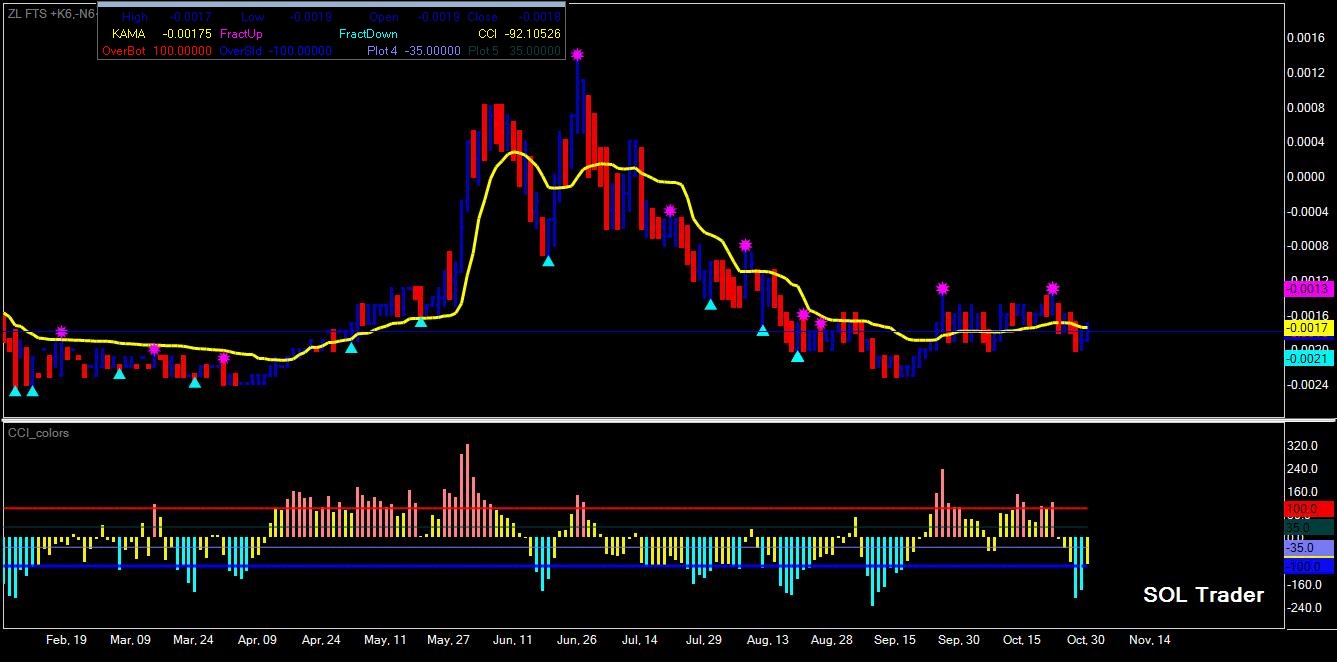Click the last magenta fractal-up marker in late October

1052,288
